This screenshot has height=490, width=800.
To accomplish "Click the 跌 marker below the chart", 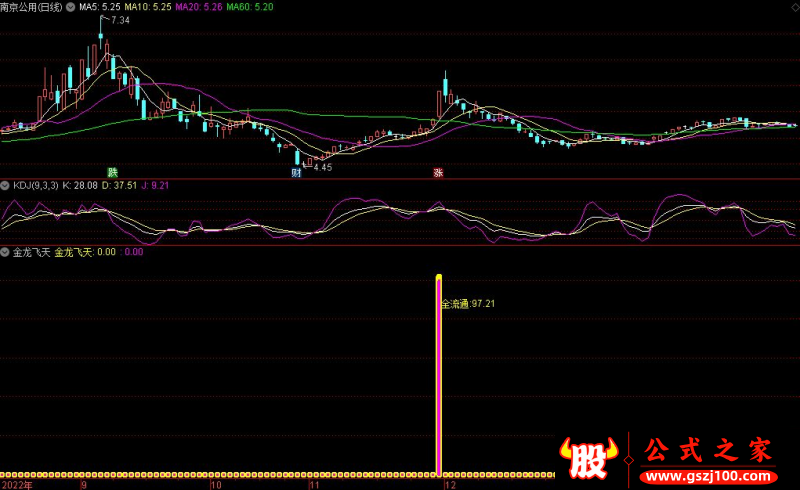I will coord(113,172).
